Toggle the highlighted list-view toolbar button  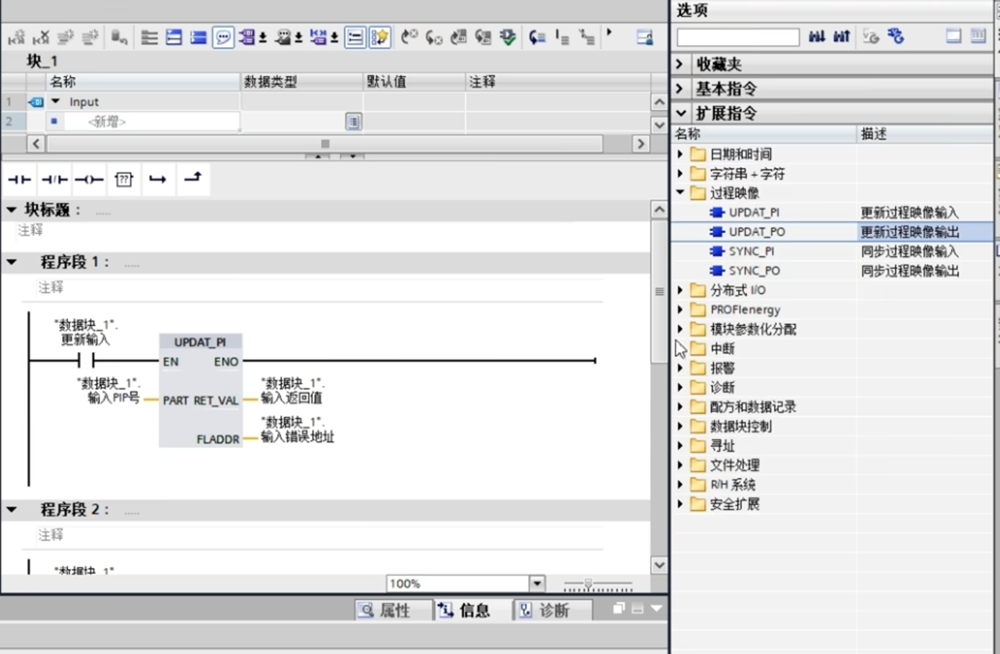point(355,37)
